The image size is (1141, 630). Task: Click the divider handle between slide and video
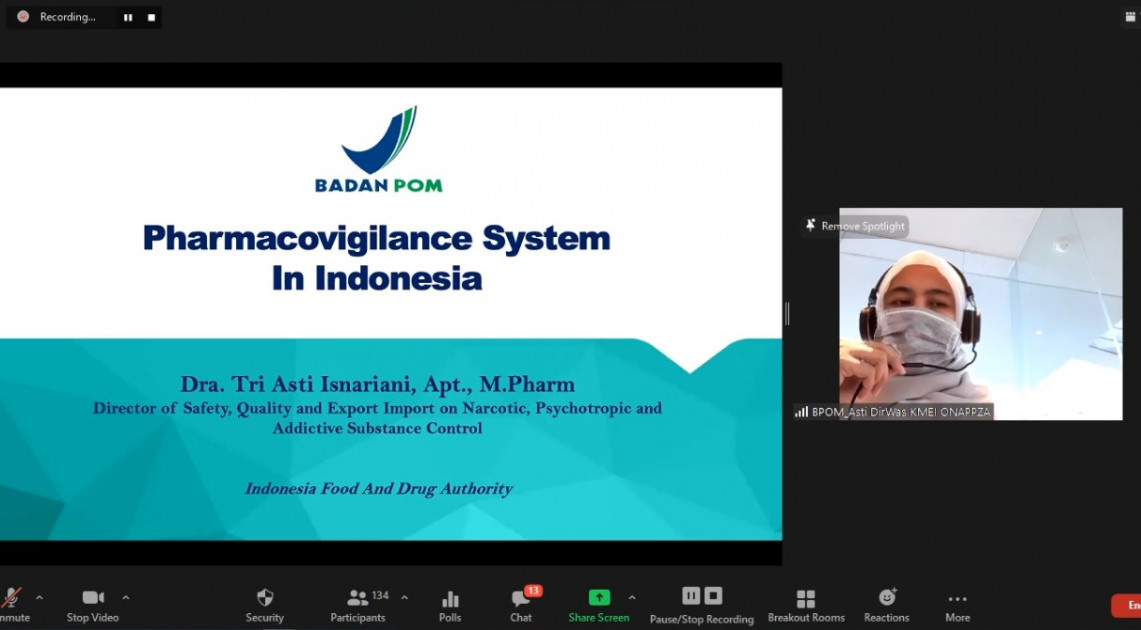[787, 314]
